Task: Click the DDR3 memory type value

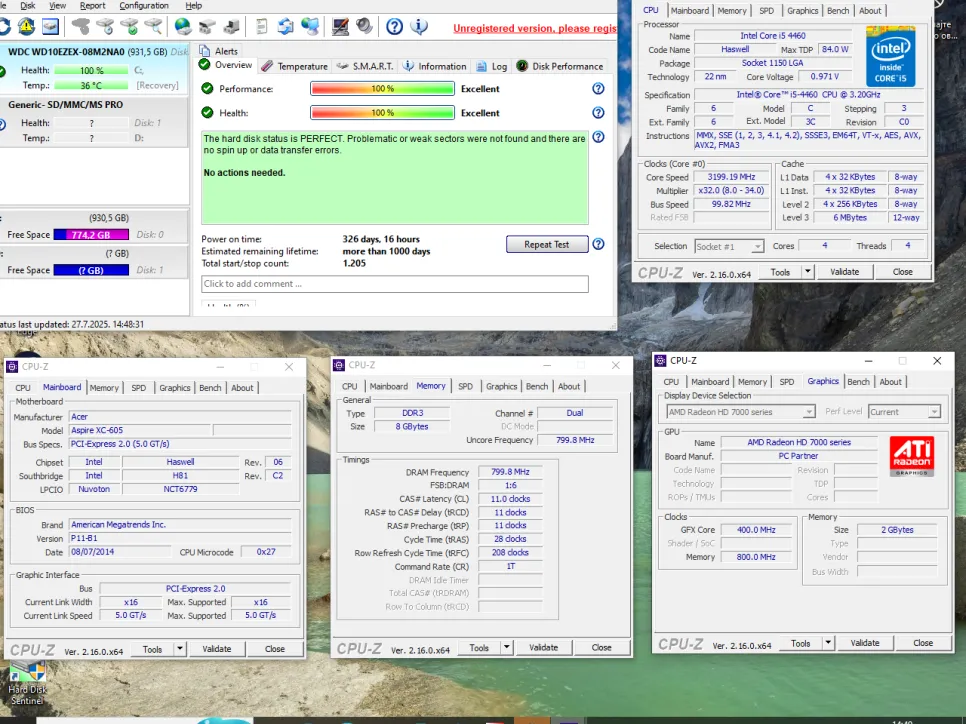Action: pyautogui.click(x=412, y=413)
